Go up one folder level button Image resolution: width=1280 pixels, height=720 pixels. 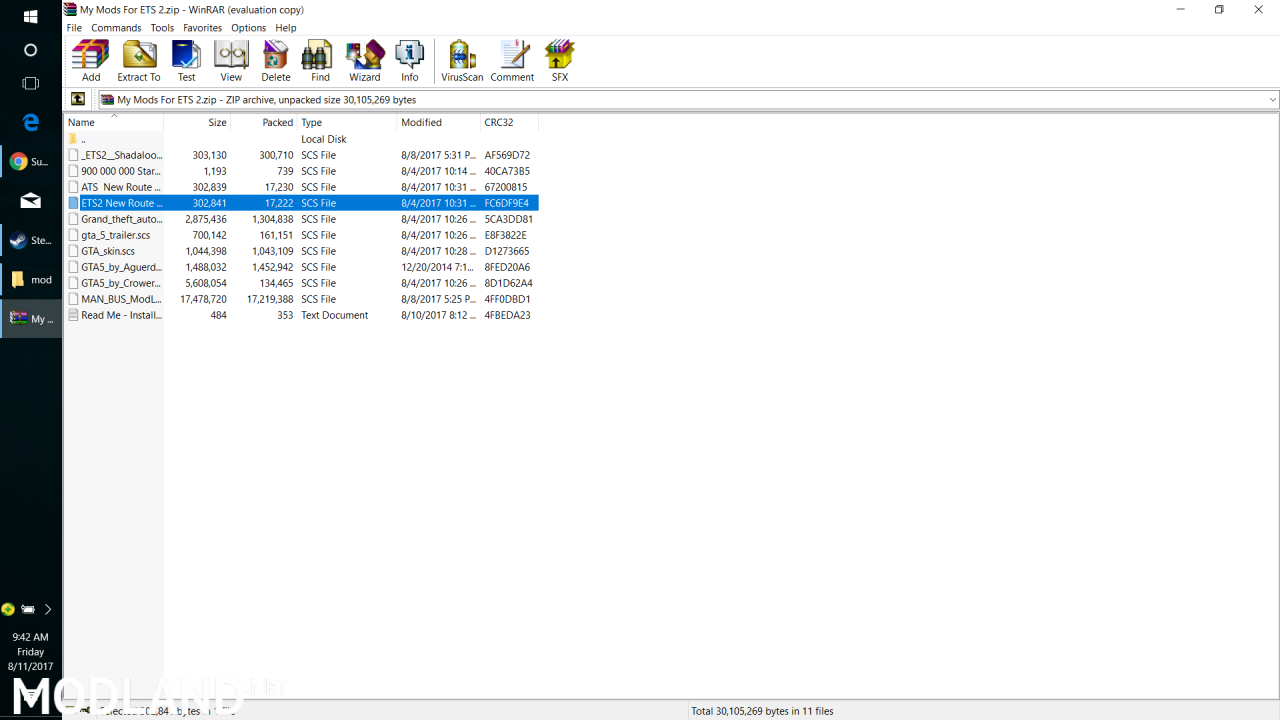point(78,99)
